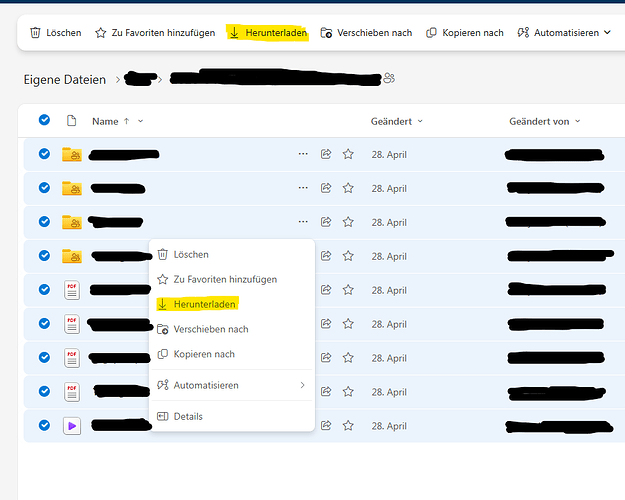Uncheck the second folder row checkbox
Viewport: 625px width, 500px height.
click(44, 187)
